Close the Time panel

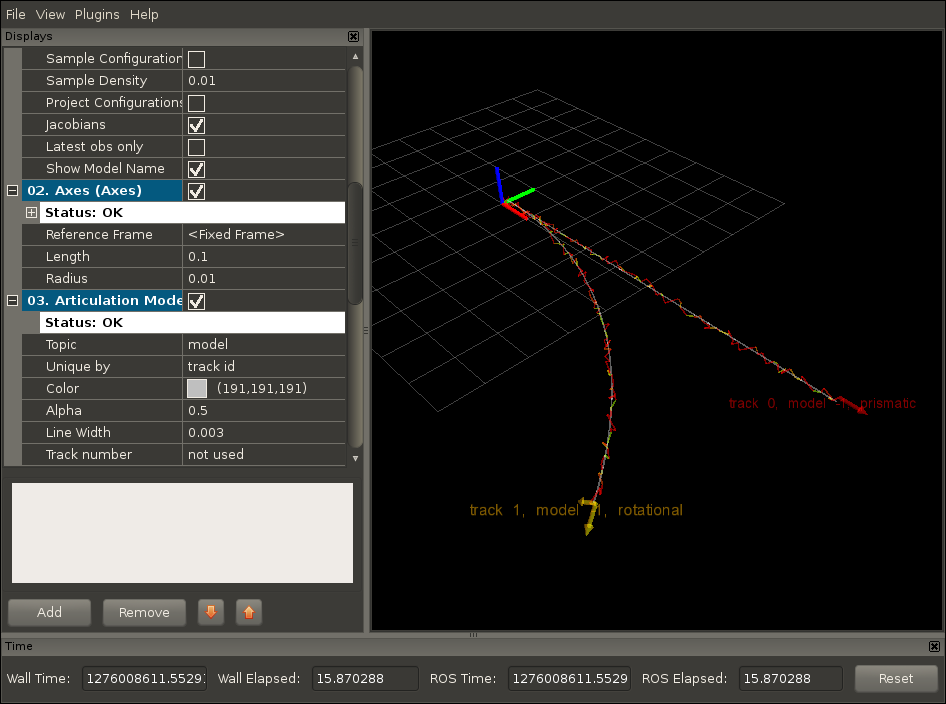pyautogui.click(x=934, y=647)
